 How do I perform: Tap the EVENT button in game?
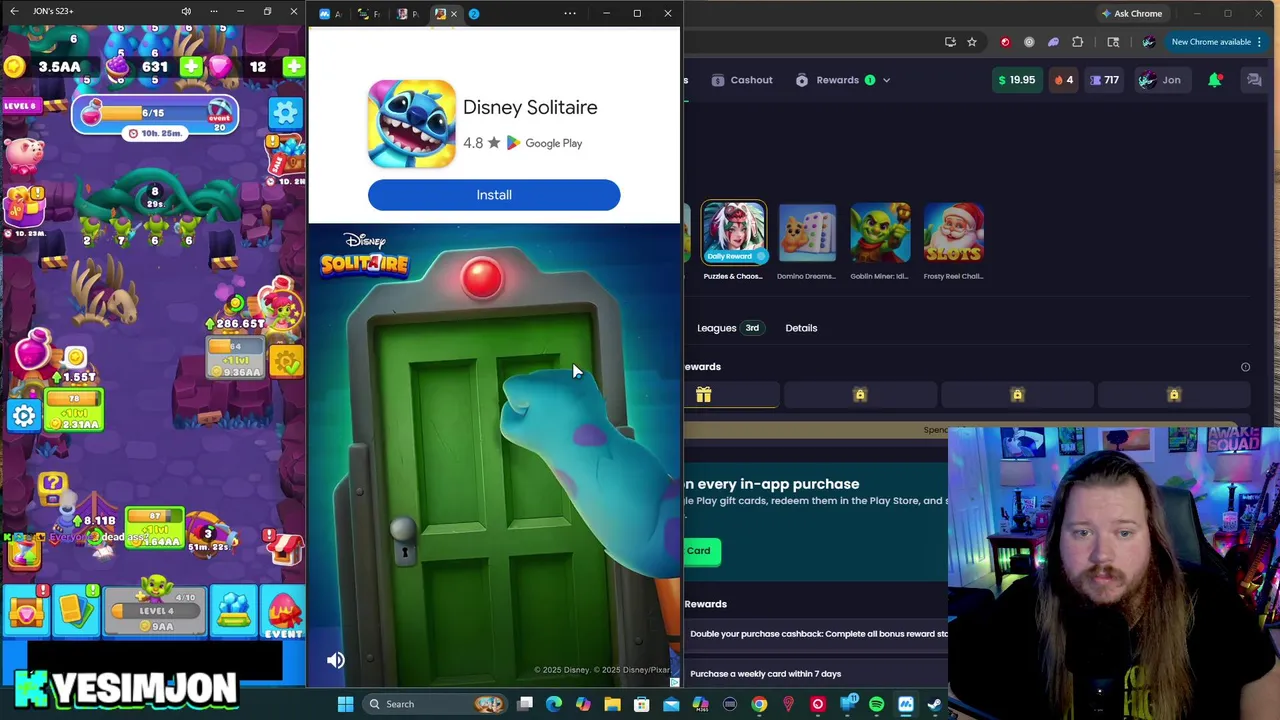[x=284, y=613]
